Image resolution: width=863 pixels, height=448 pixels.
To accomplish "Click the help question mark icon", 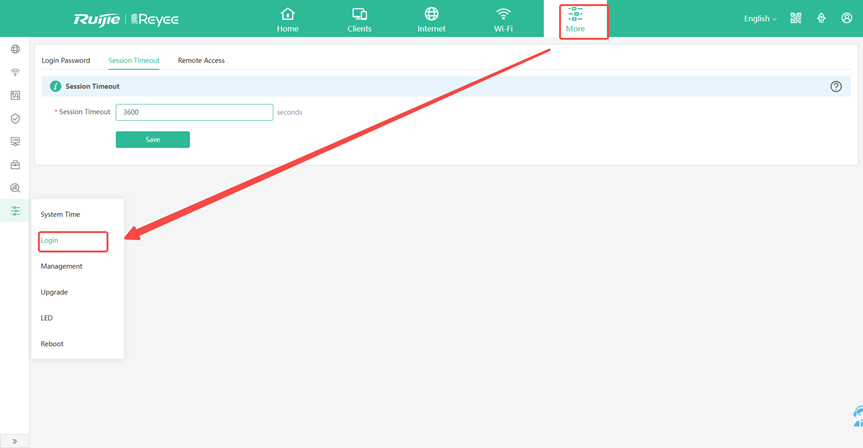I will [x=836, y=87].
